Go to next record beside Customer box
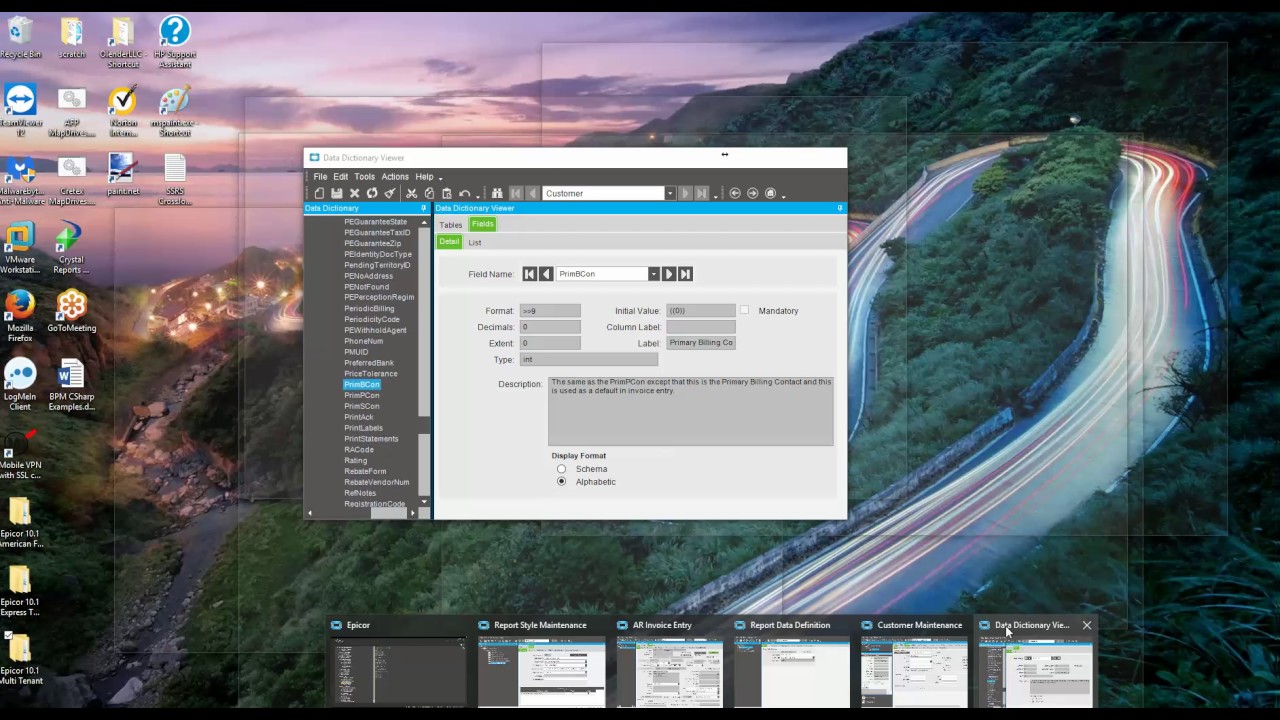Screen dimensions: 1280x720 pos(685,193)
